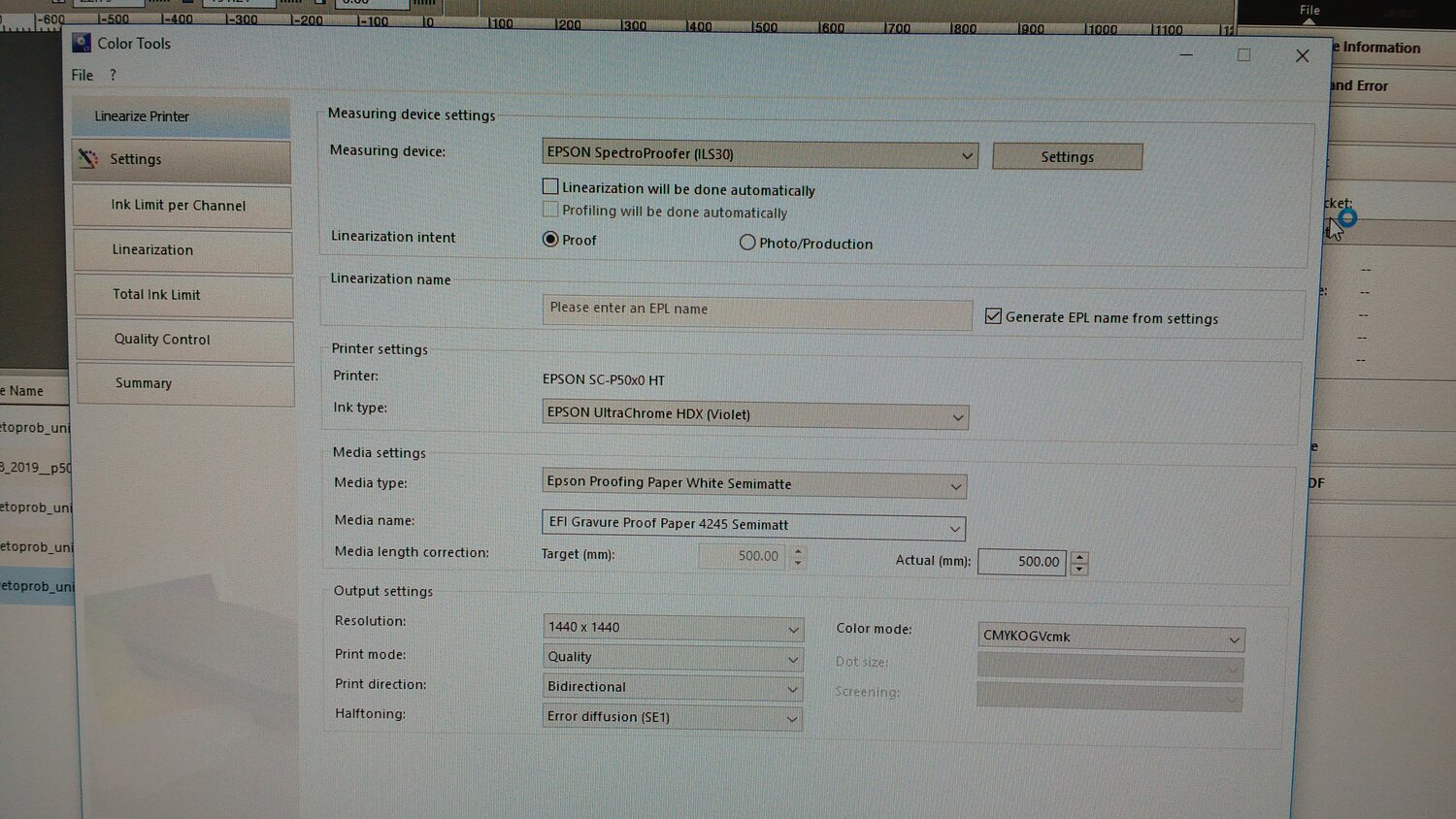Screen dimensions: 1456x819
Task: Open the File menu in Color Tools
Action: [x=83, y=75]
